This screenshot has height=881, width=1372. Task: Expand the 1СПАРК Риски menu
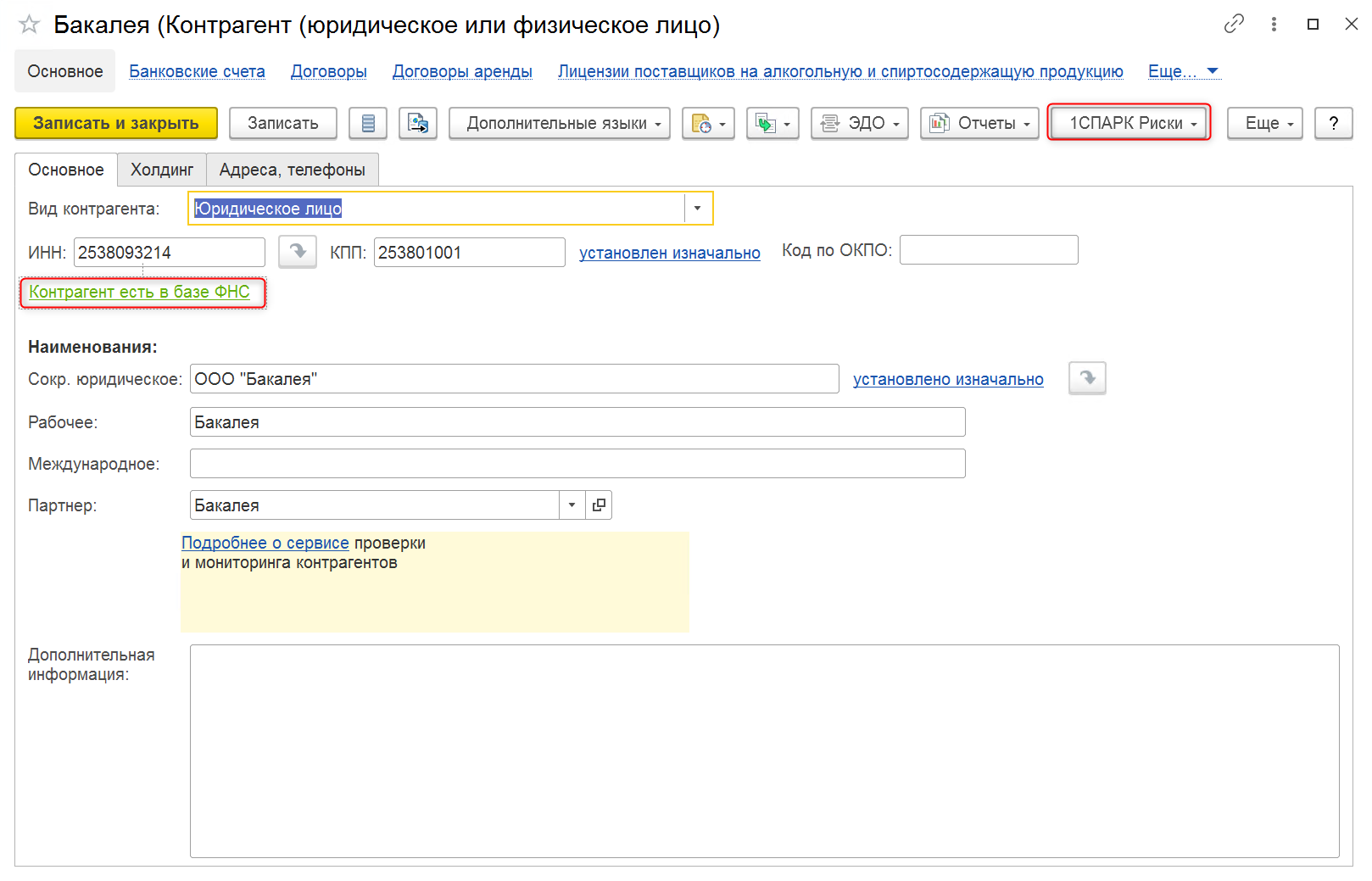1129,124
